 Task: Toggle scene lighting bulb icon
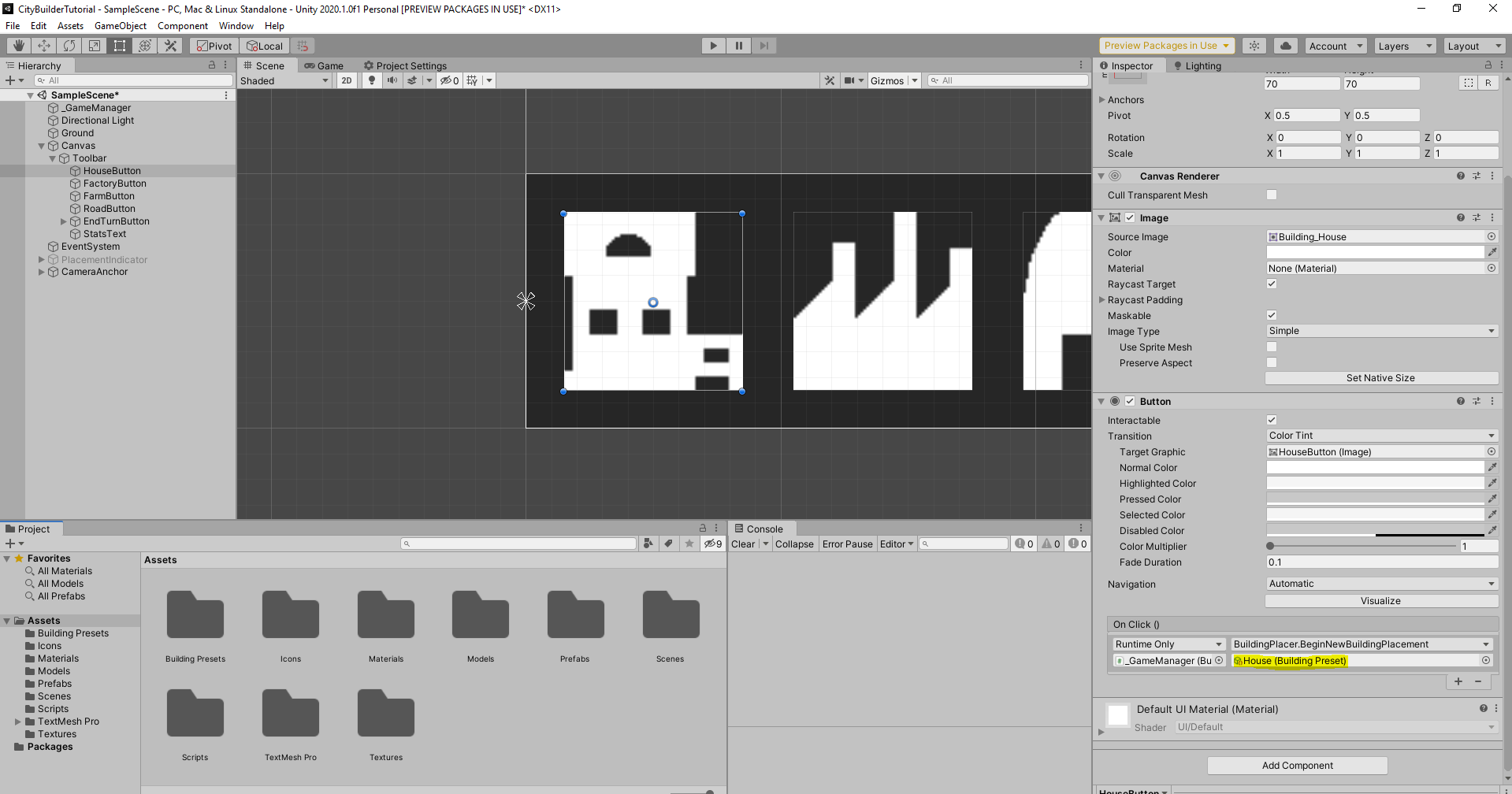(372, 80)
